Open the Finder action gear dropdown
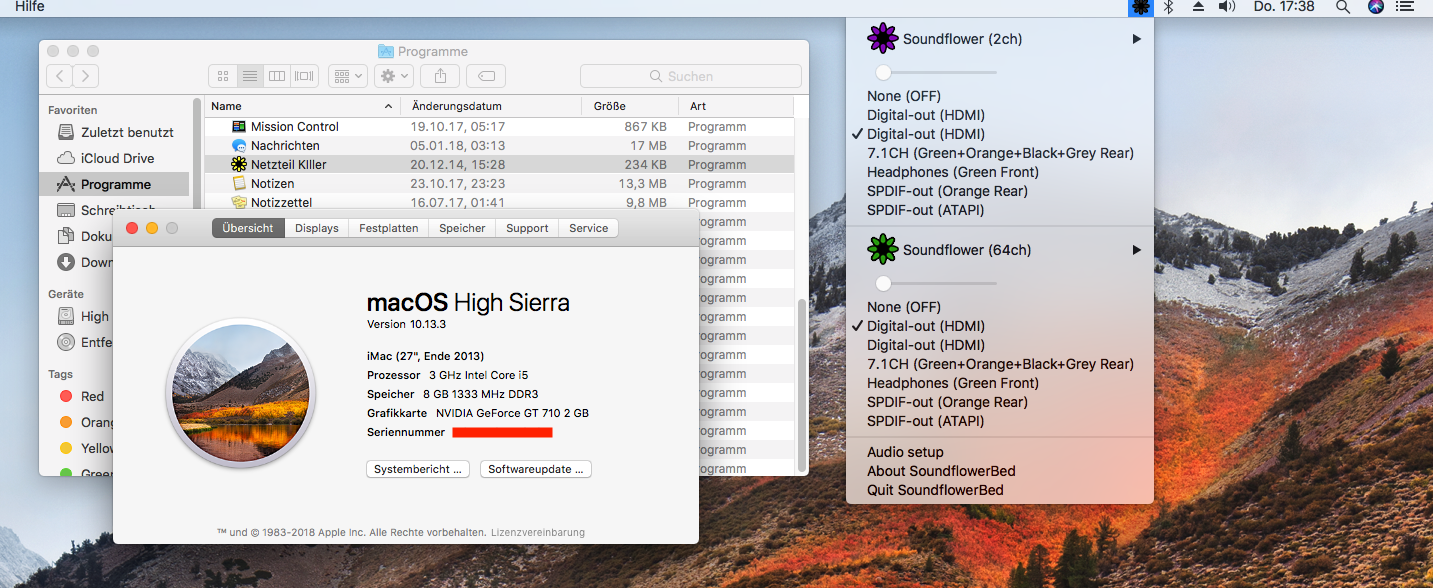Viewport: 1433px width, 588px height. 394,76
